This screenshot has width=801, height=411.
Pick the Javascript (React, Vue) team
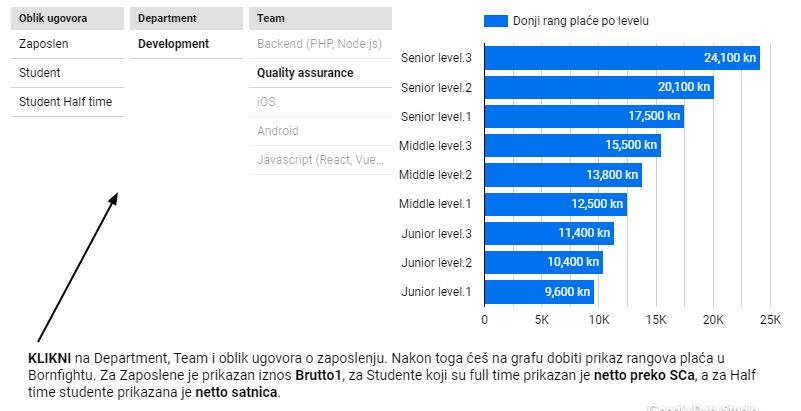320,160
